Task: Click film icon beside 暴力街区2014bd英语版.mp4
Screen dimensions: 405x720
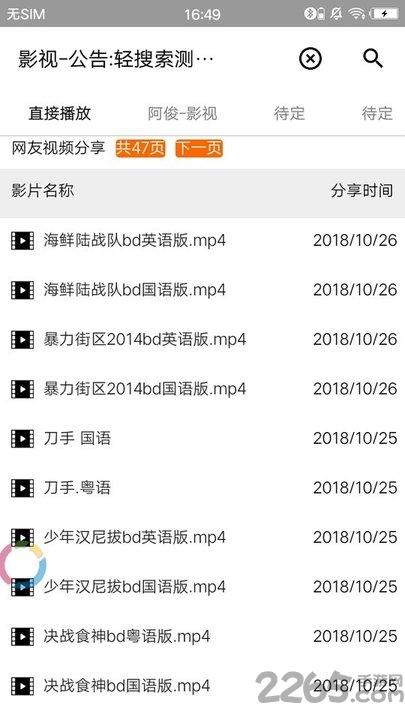Action: point(22,339)
